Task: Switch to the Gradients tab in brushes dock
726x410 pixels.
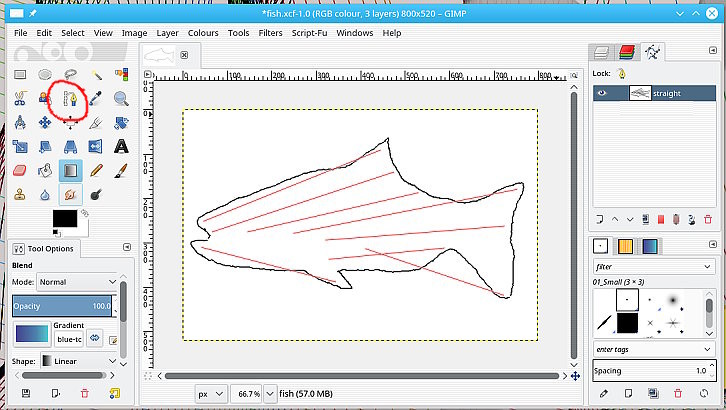Action: coord(650,246)
